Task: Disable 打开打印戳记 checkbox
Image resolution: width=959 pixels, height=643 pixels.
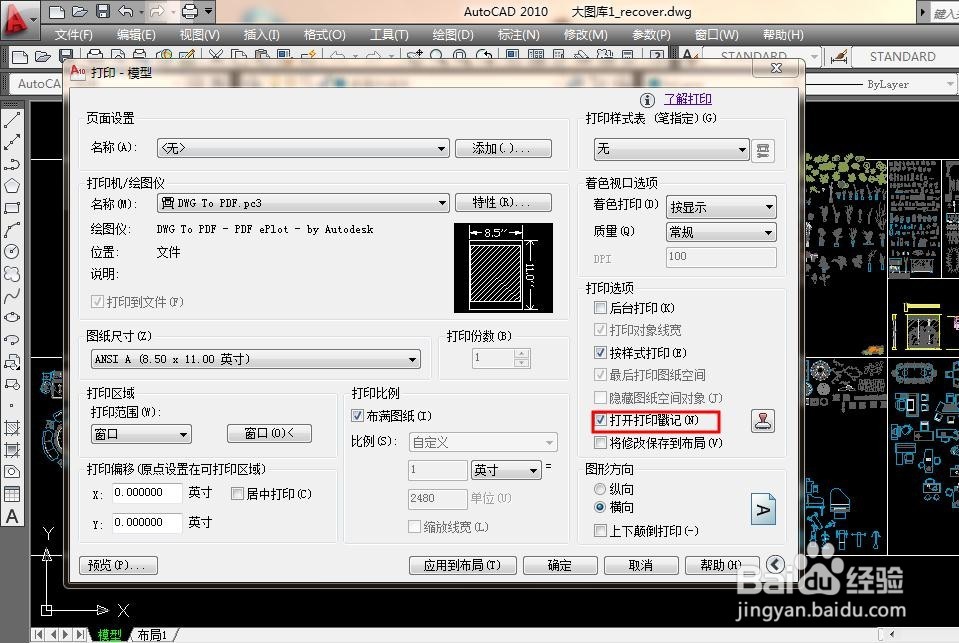Action: click(x=601, y=420)
